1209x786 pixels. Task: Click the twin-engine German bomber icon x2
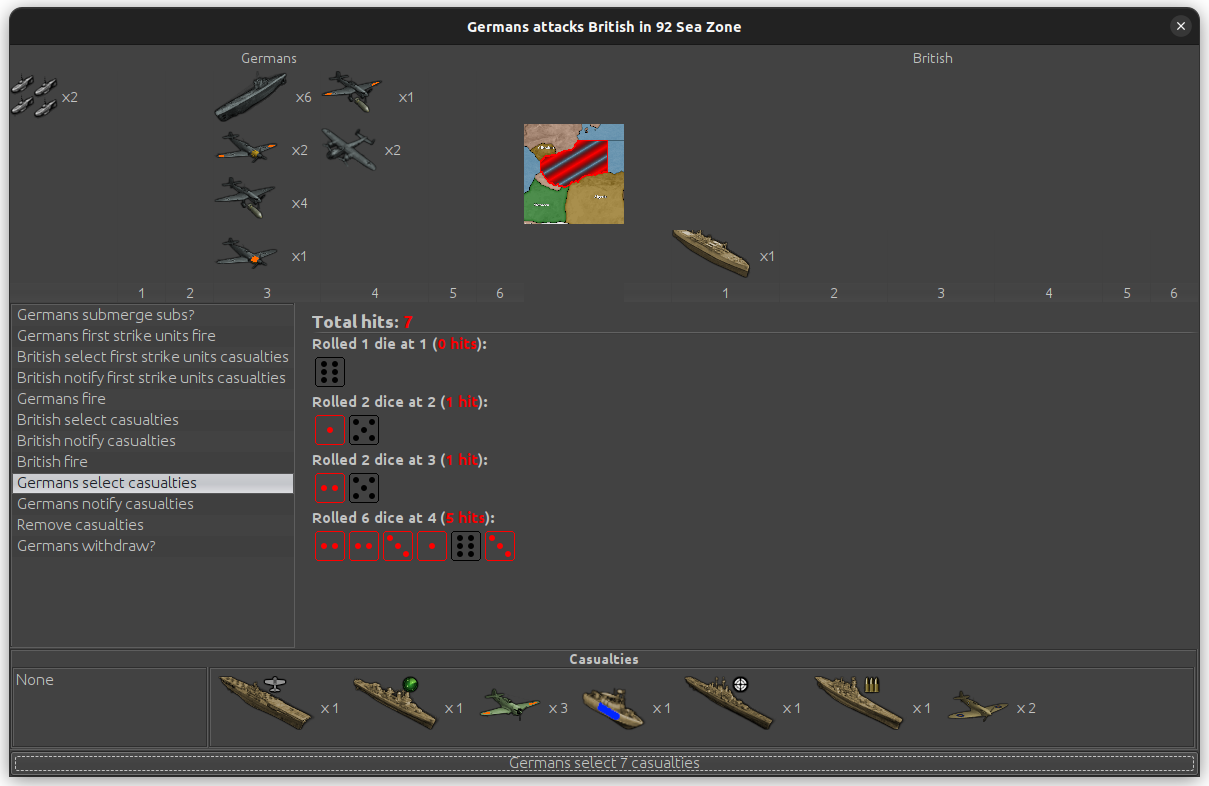(x=348, y=149)
